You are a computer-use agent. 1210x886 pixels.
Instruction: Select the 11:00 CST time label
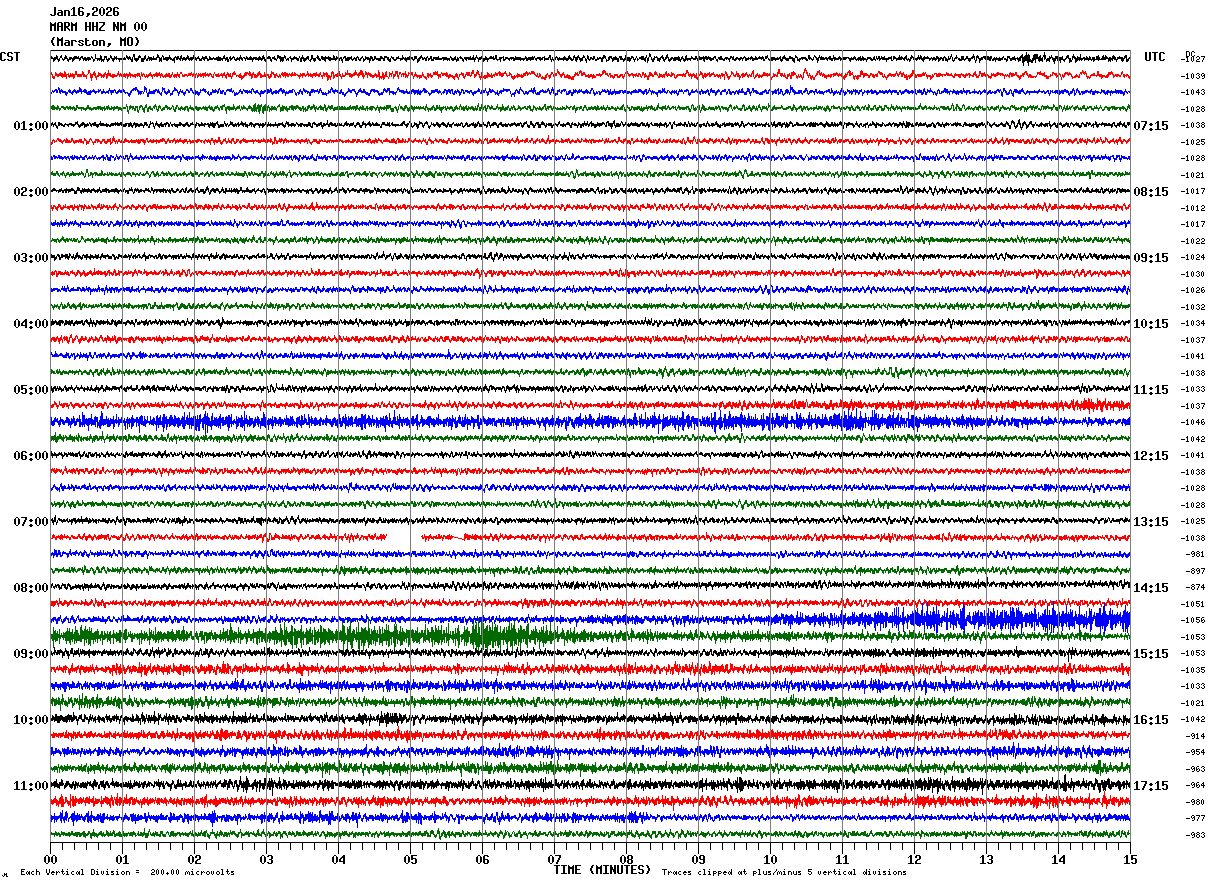coord(31,786)
